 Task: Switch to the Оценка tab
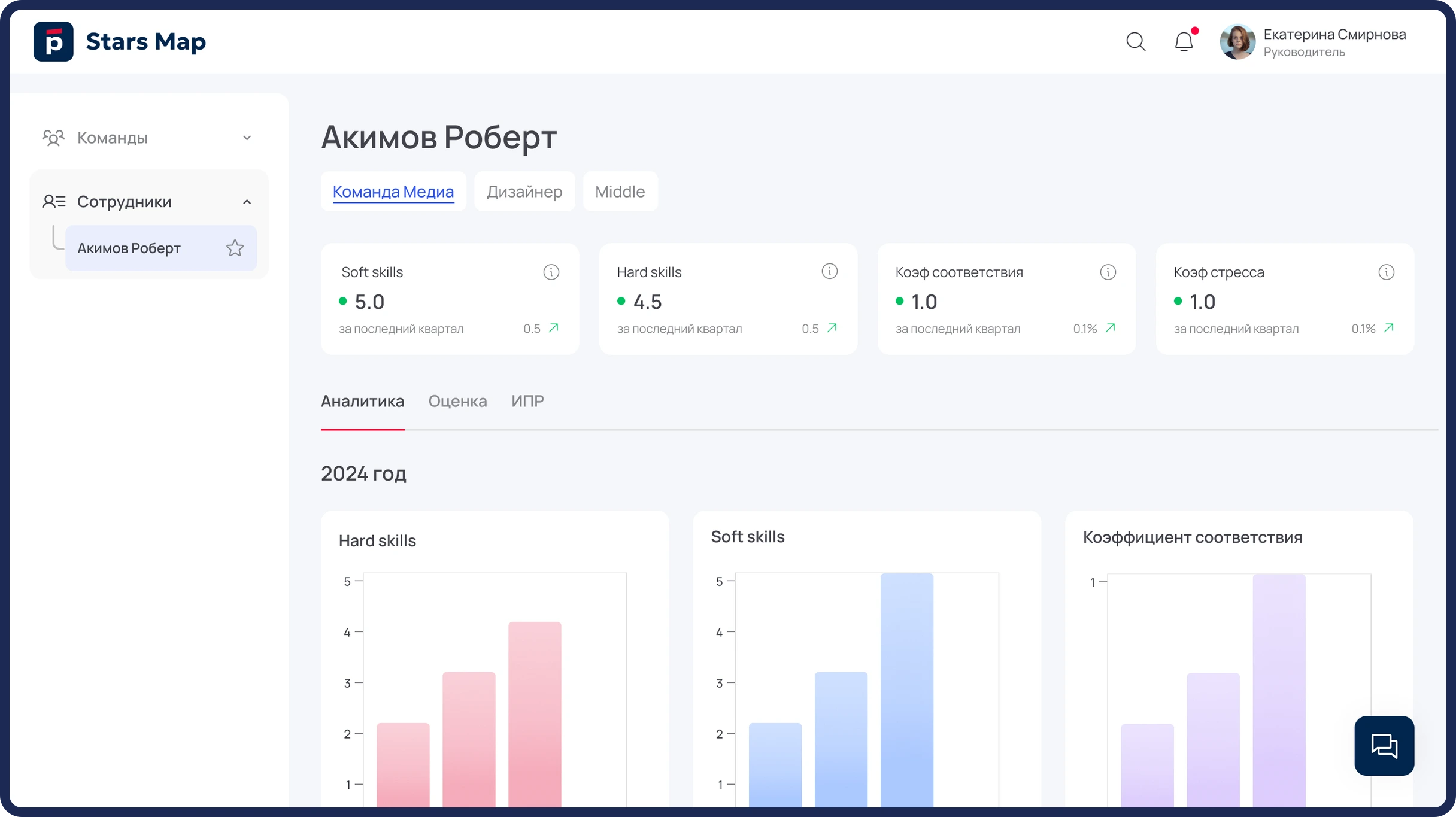point(457,401)
